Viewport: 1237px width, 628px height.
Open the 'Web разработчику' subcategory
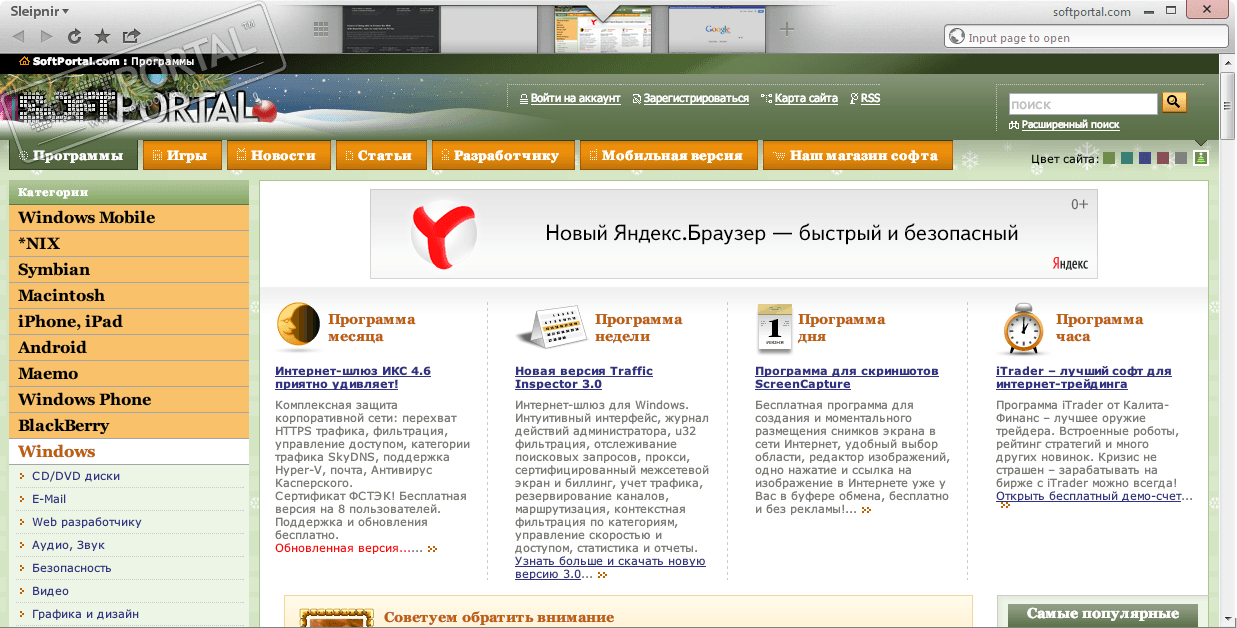[87, 522]
